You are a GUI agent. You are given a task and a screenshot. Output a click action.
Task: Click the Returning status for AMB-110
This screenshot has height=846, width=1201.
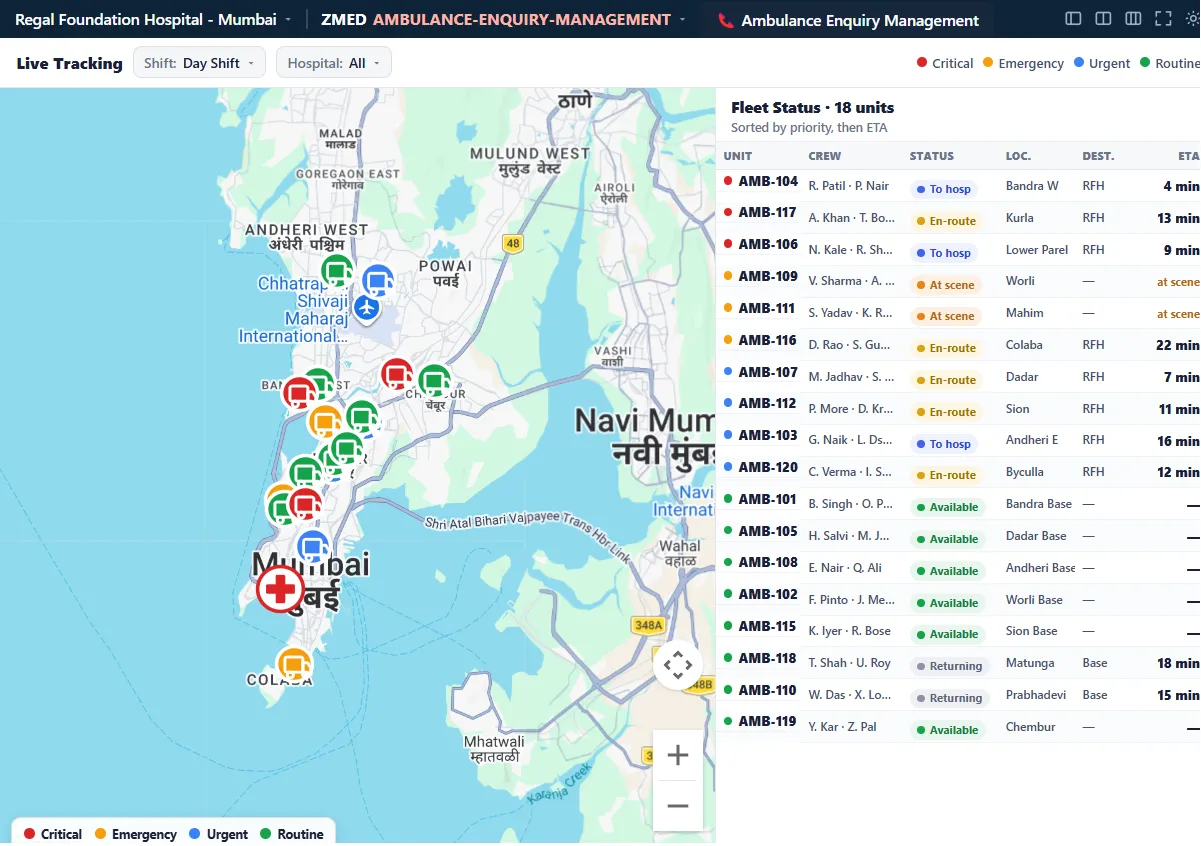coord(949,698)
